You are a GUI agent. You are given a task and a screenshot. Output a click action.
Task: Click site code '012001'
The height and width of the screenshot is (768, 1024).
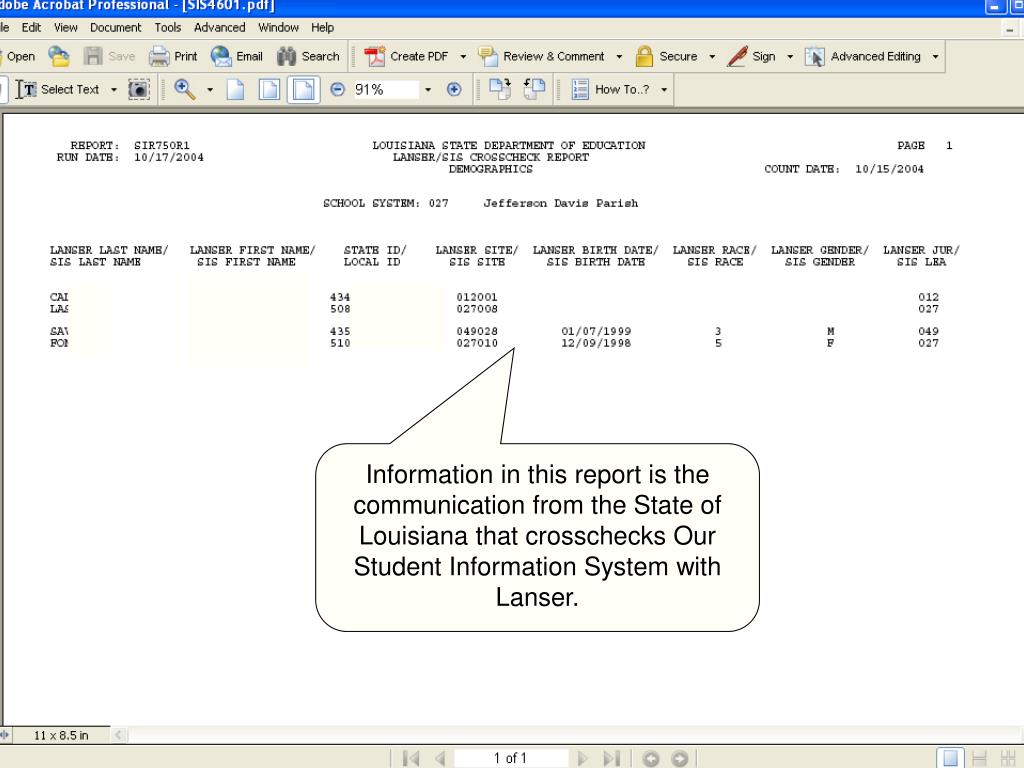click(x=477, y=297)
